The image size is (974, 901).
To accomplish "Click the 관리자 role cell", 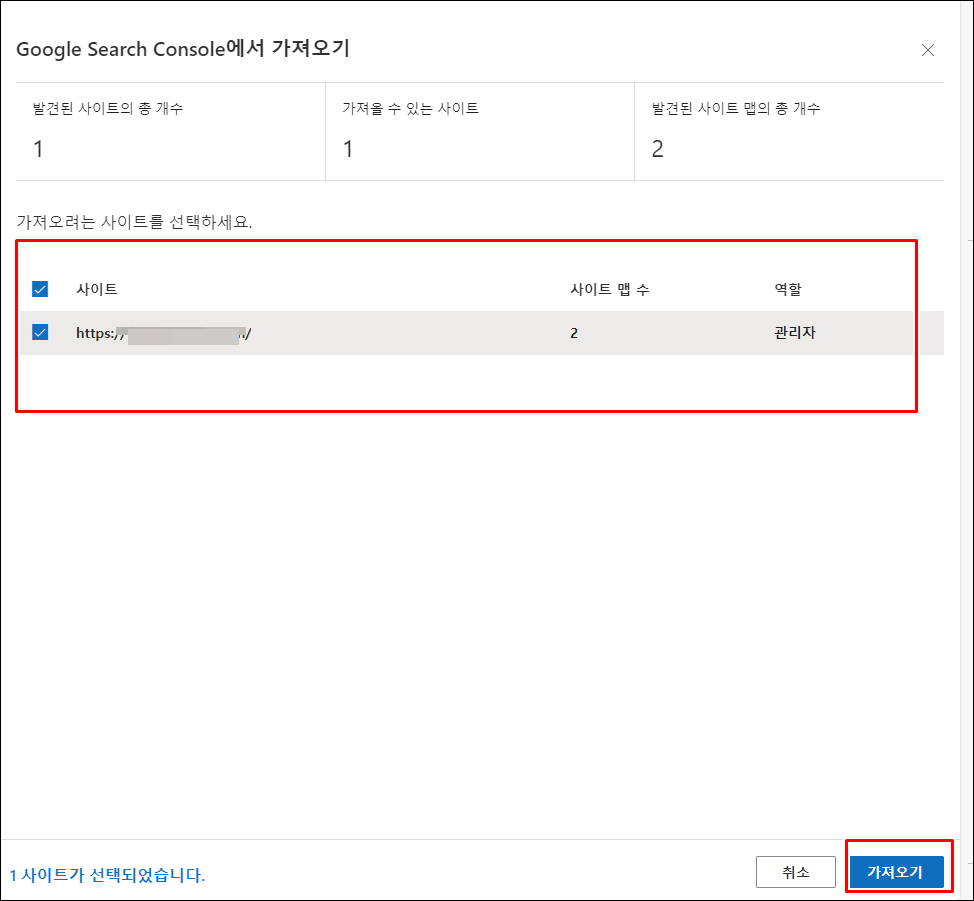I will click(794, 333).
